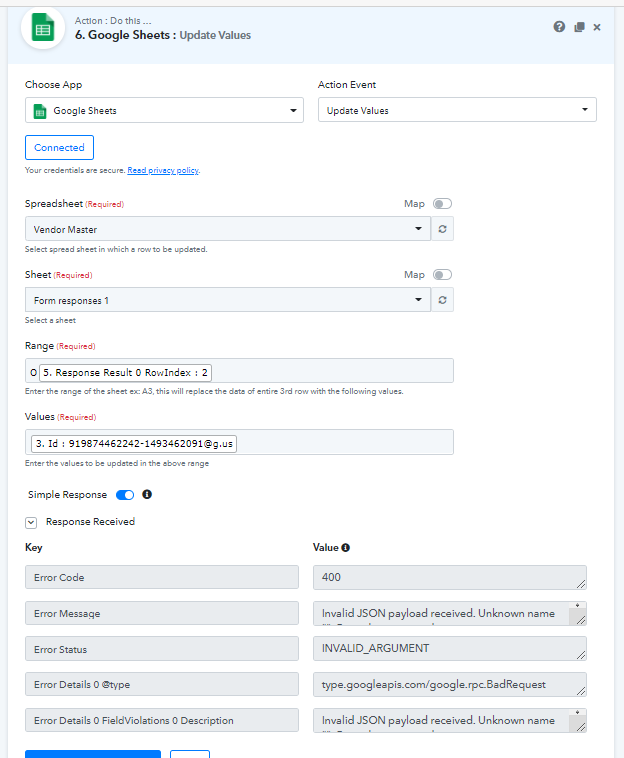Click the Error Message key field

[x=162, y=613]
